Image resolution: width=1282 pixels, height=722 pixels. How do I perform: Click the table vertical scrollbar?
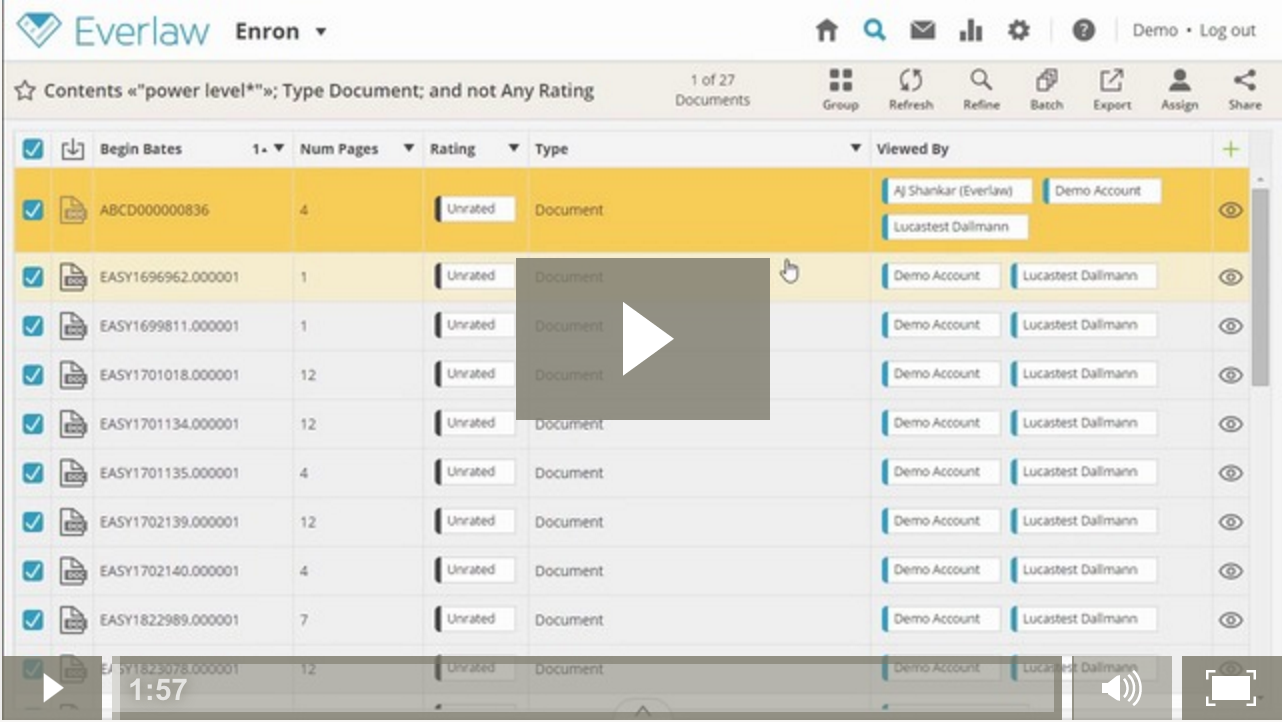[x=1261, y=285]
